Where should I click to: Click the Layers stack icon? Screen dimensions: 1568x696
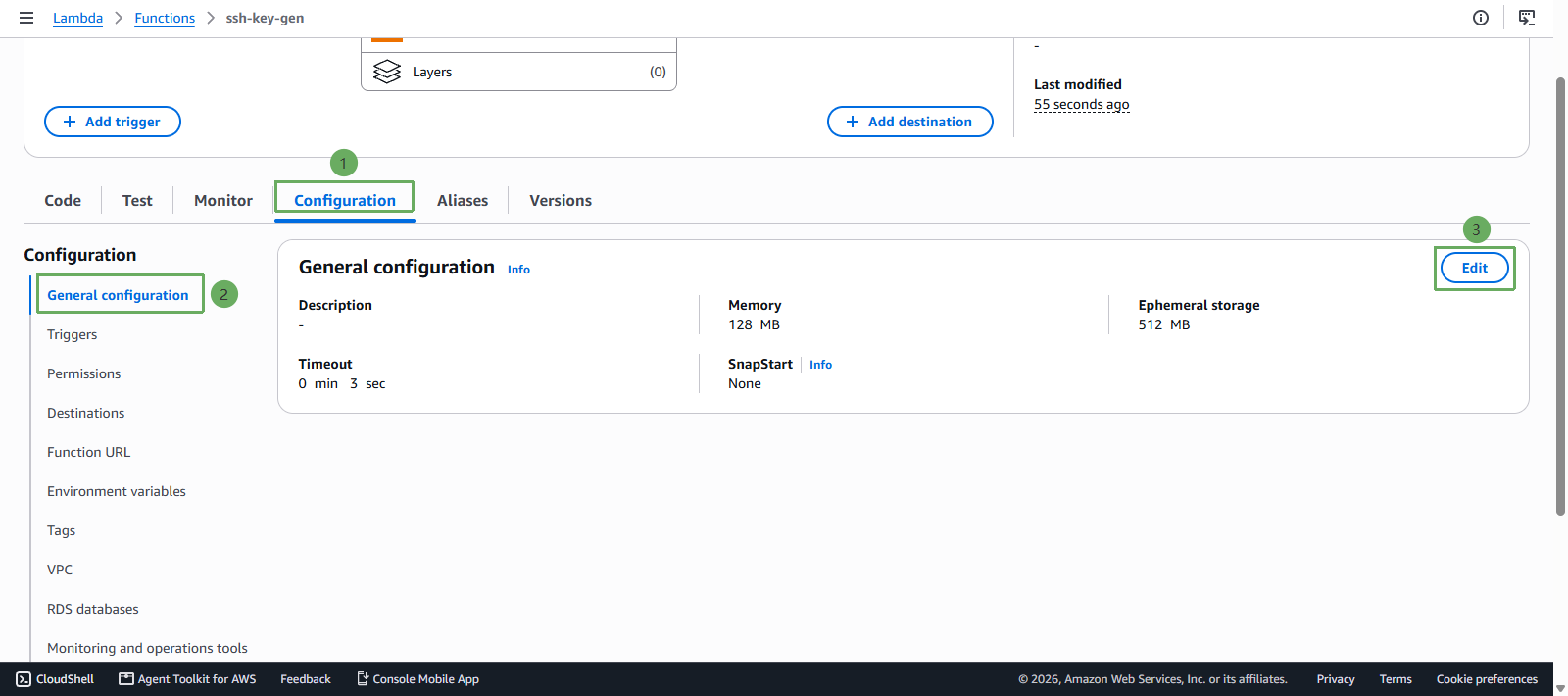point(387,72)
